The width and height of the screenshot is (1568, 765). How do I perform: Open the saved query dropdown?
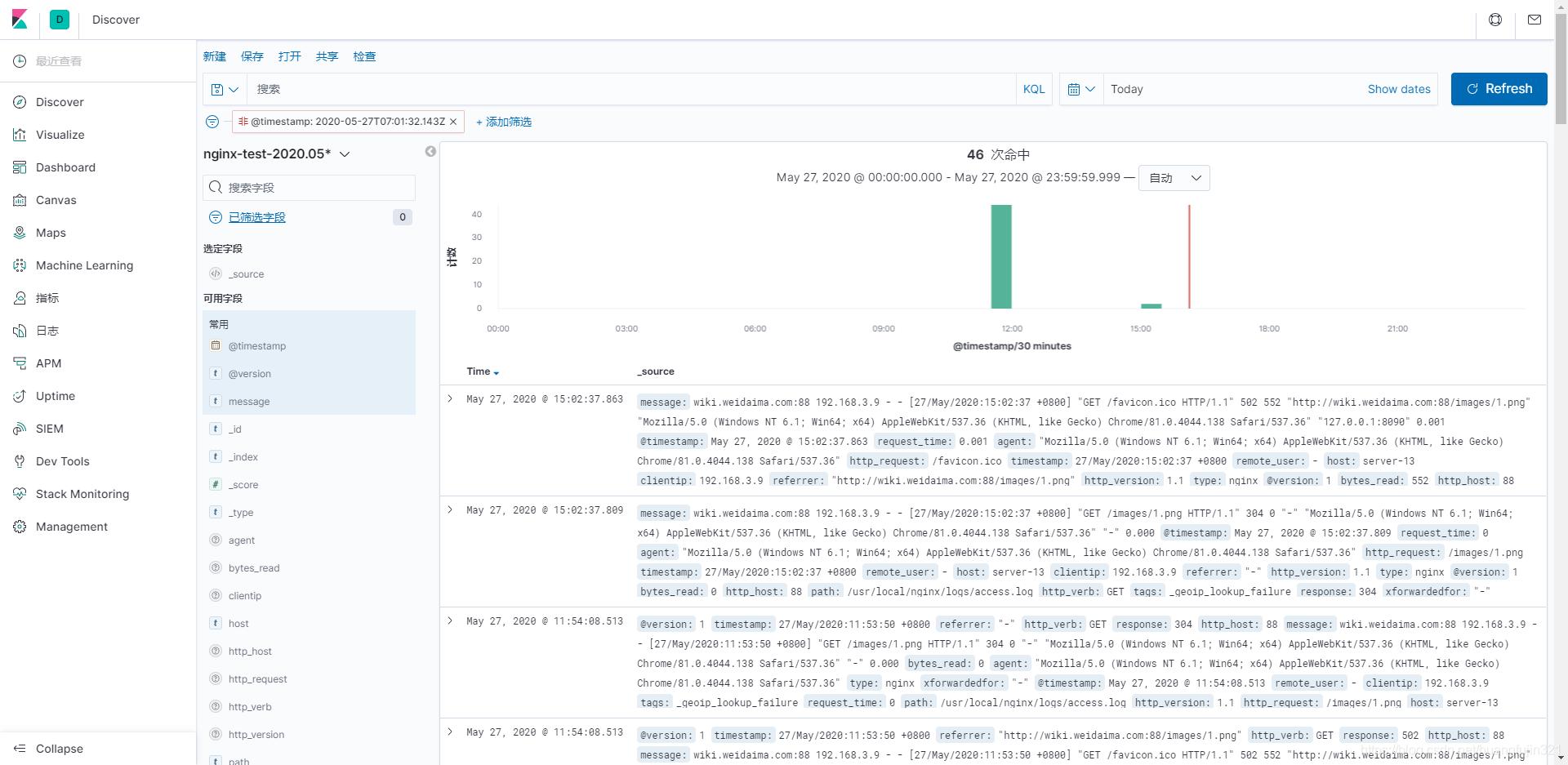tap(225, 89)
